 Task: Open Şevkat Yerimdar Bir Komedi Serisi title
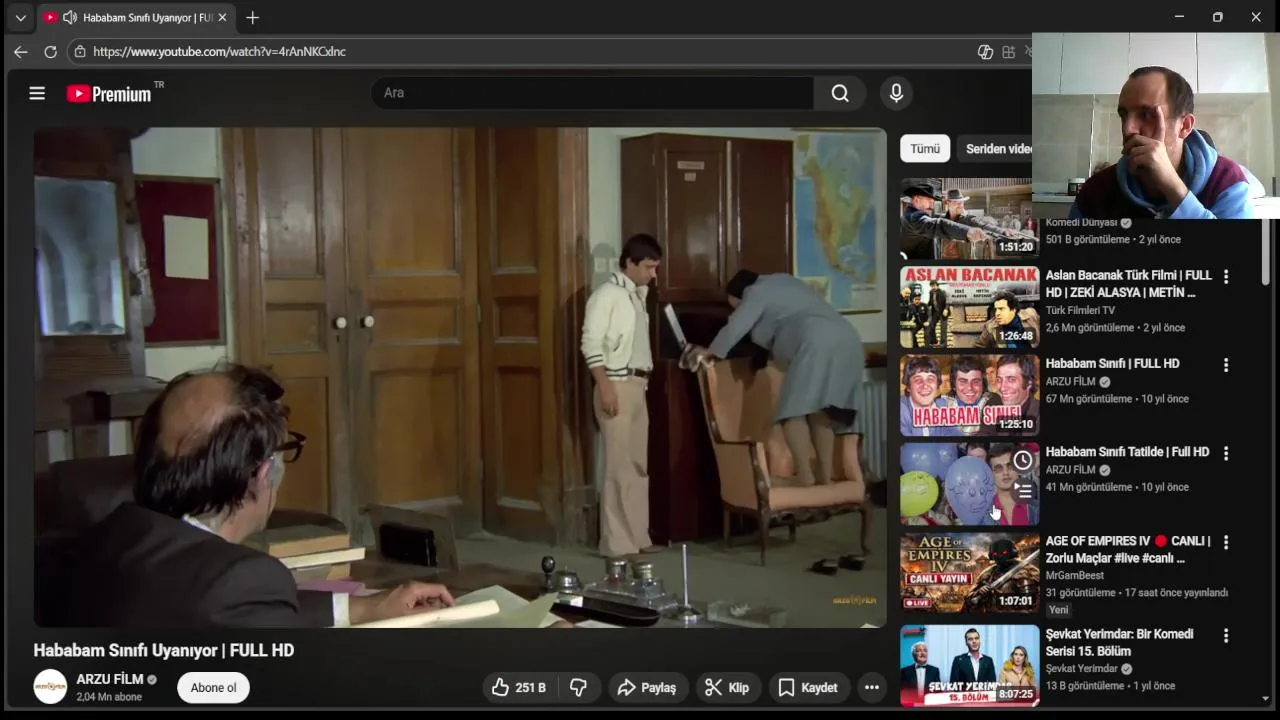tap(1119, 642)
